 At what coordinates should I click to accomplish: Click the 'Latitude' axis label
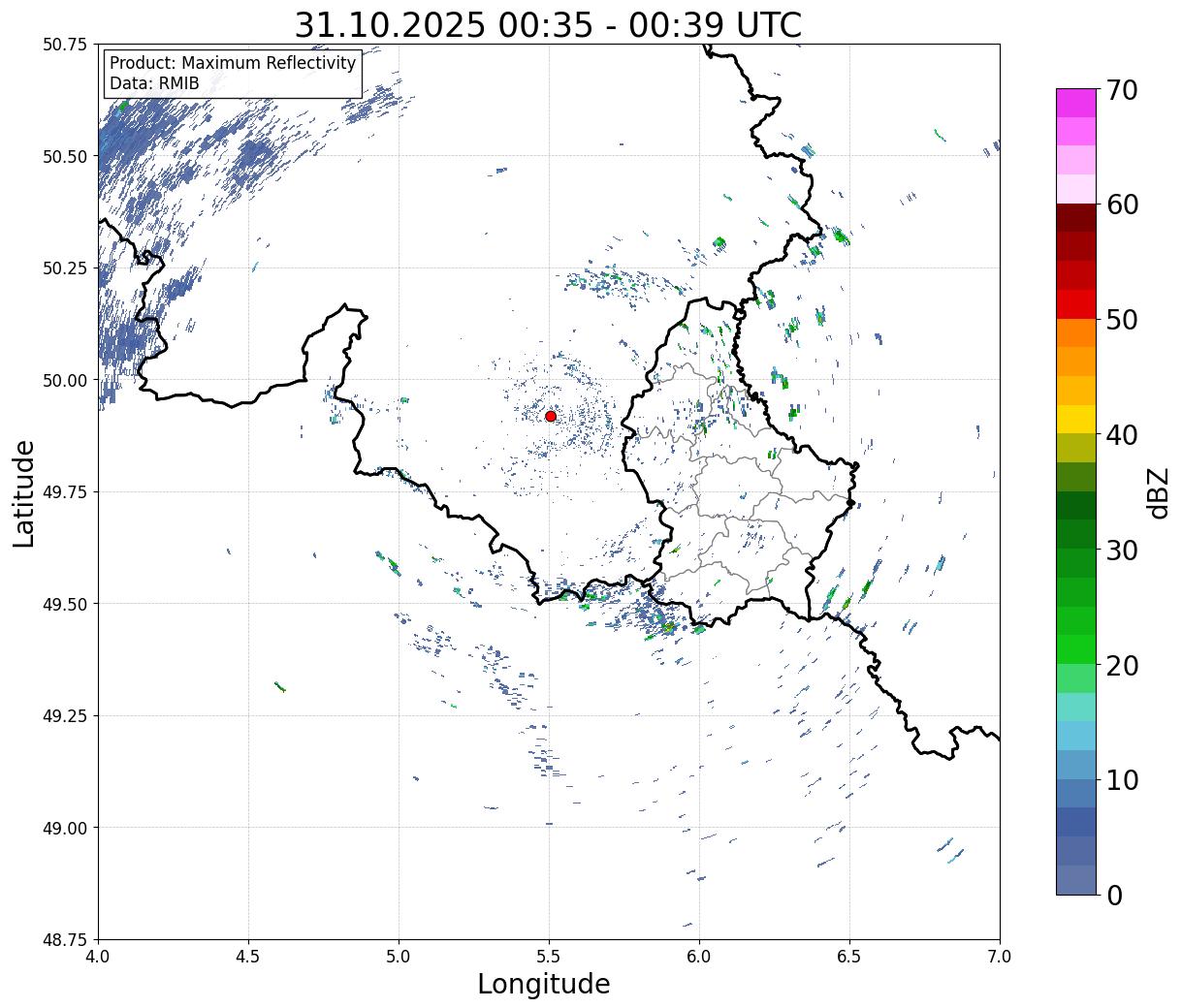click(x=24, y=493)
